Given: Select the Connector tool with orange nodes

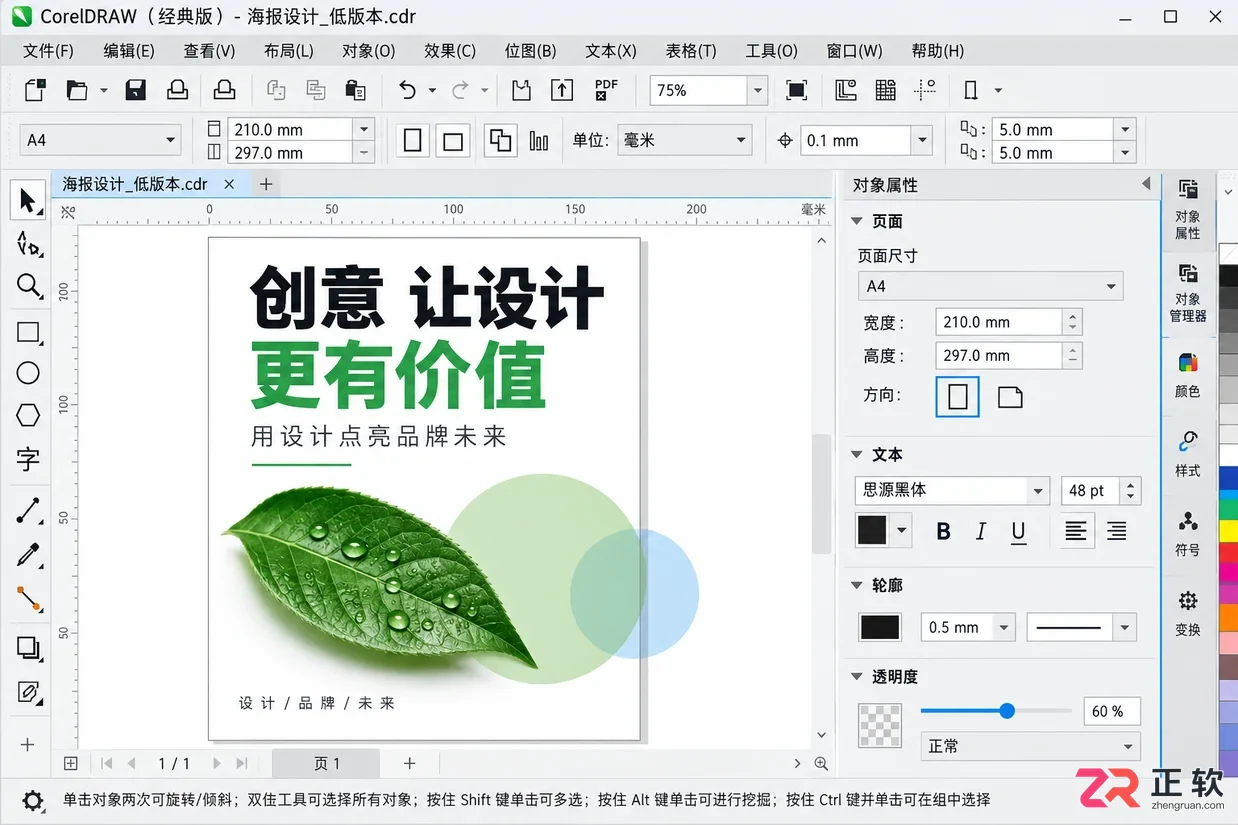Looking at the screenshot, I should click(x=28, y=599).
